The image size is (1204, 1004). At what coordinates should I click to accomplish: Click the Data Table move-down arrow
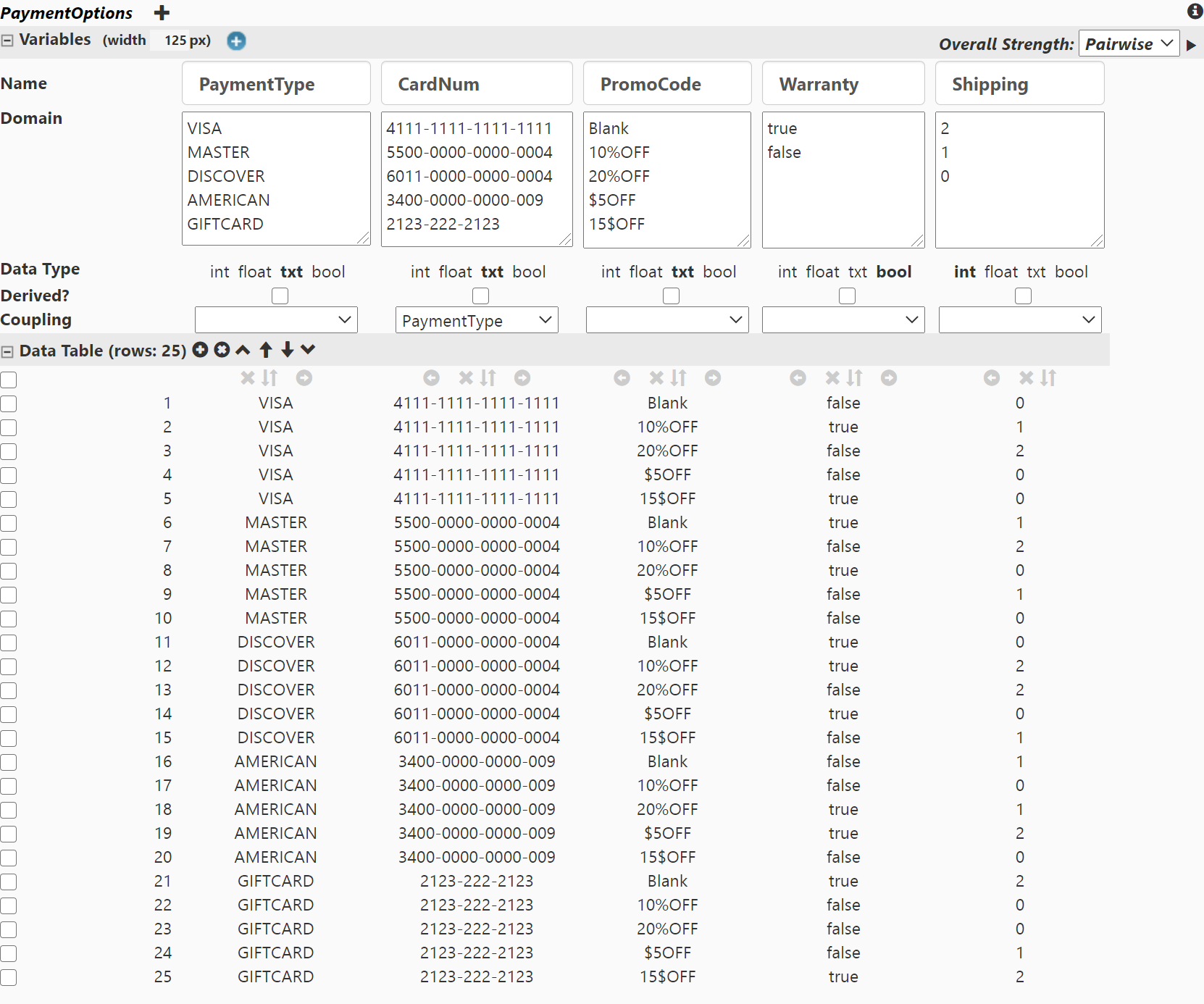pyautogui.click(x=288, y=350)
